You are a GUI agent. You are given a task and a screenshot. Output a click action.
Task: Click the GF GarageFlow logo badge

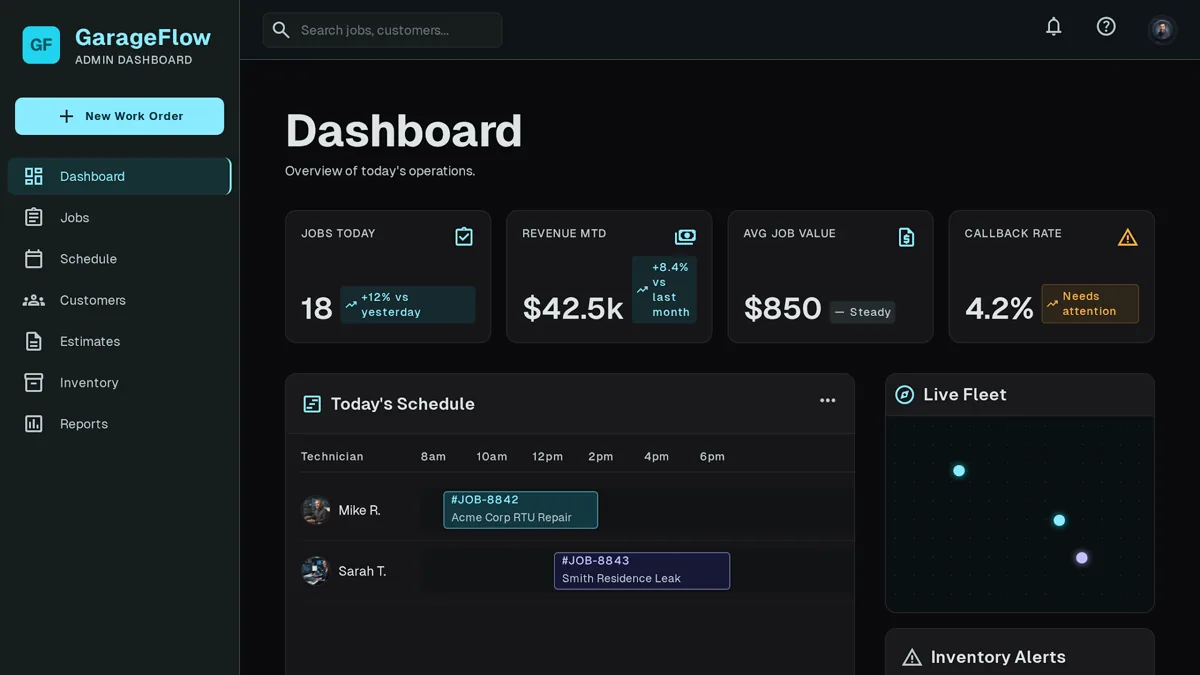(41, 45)
